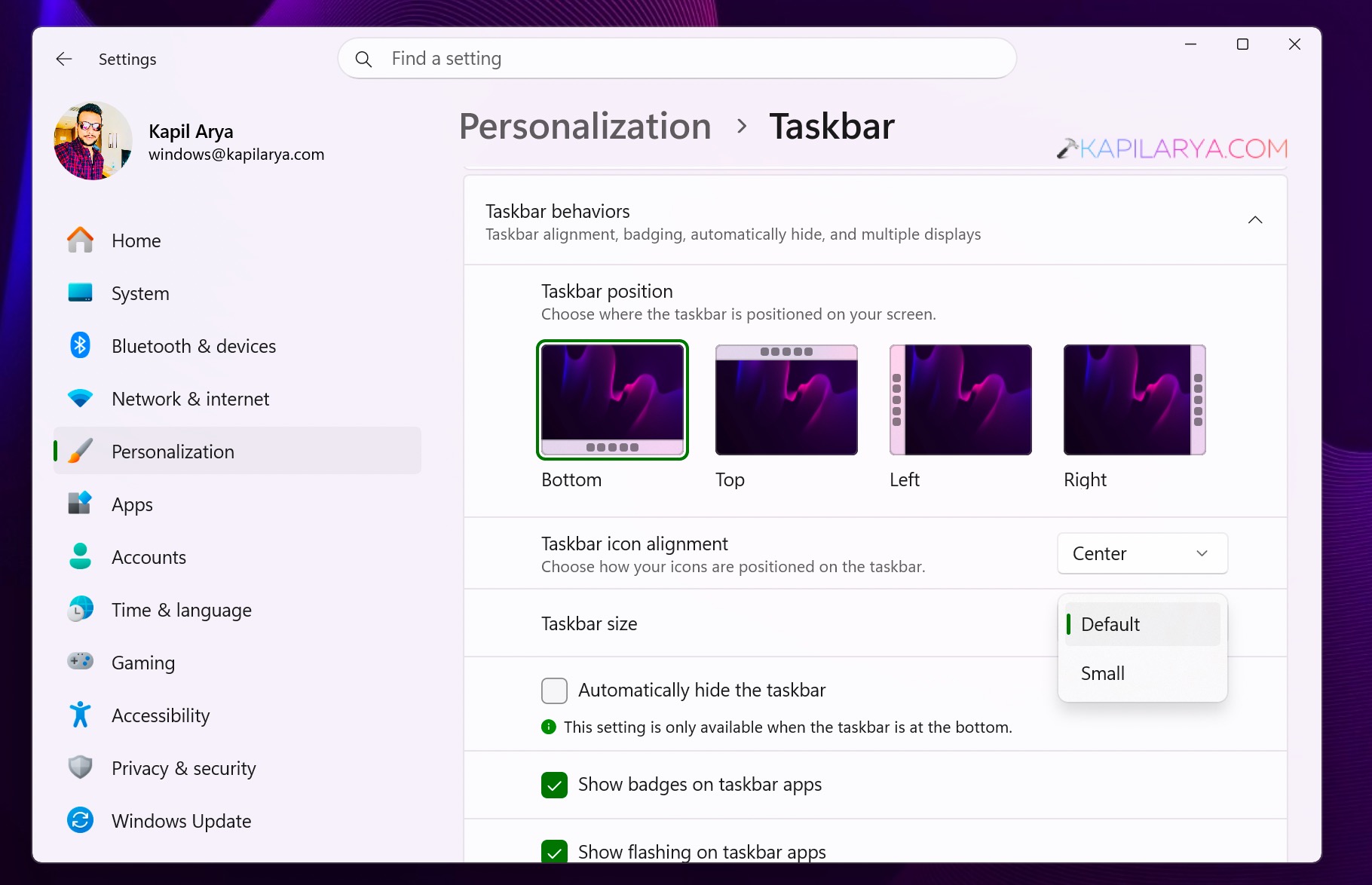1372x885 pixels.
Task: Click the Taskbar icon alignment label
Action: coord(634,544)
